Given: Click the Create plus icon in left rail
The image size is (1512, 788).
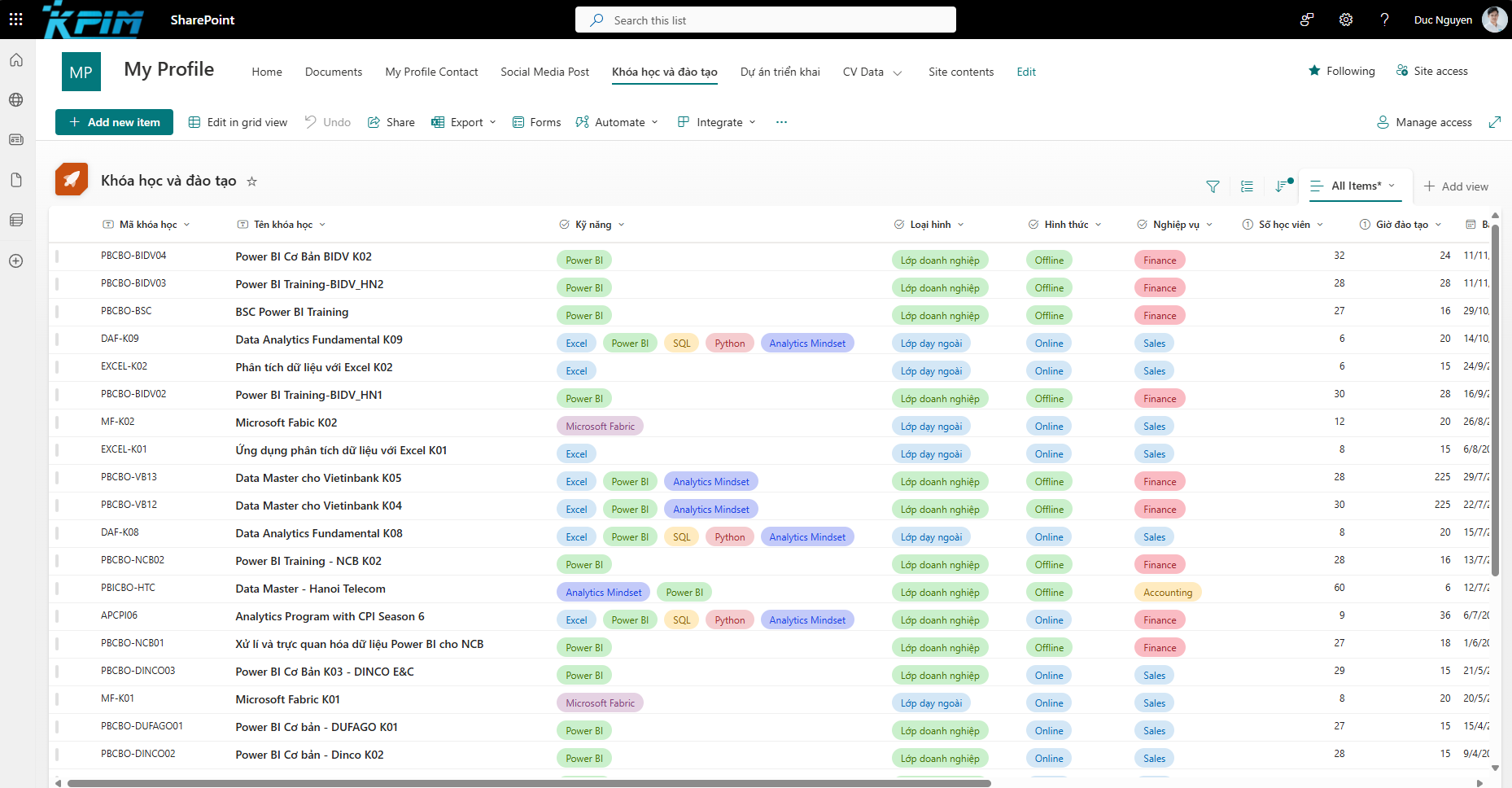Looking at the screenshot, I should (x=16, y=261).
